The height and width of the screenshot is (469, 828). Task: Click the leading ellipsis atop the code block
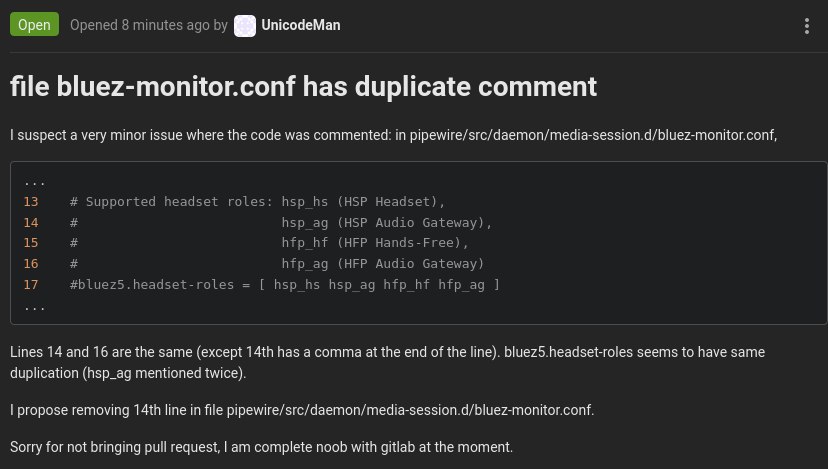coord(35,183)
